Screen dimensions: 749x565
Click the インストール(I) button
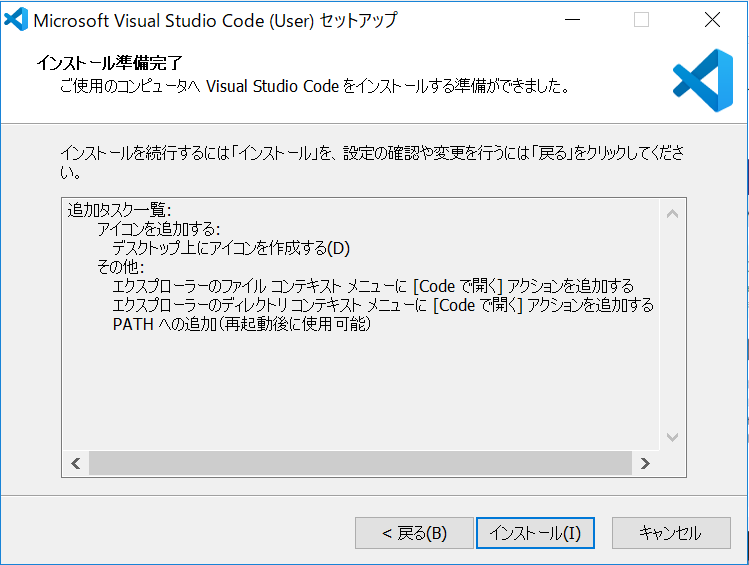click(535, 533)
